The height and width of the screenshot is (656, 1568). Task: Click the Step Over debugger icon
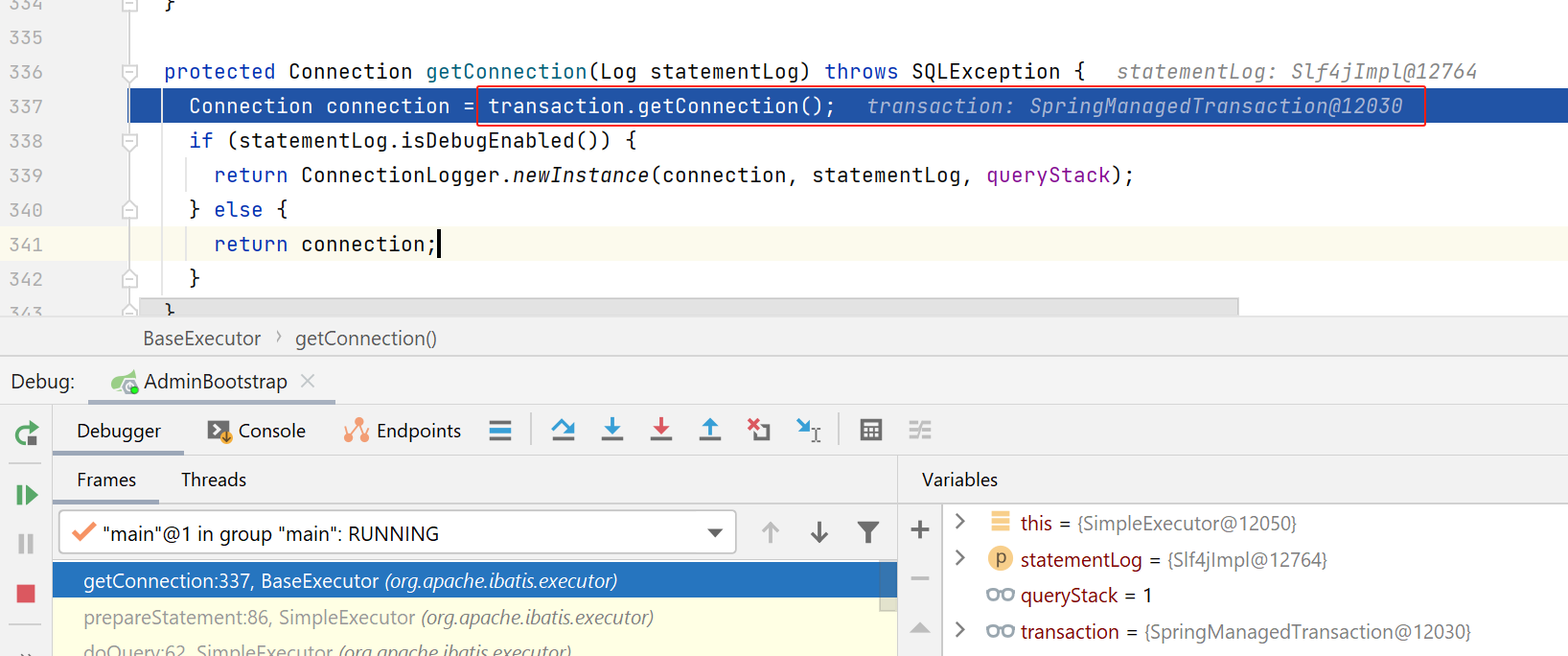(564, 431)
